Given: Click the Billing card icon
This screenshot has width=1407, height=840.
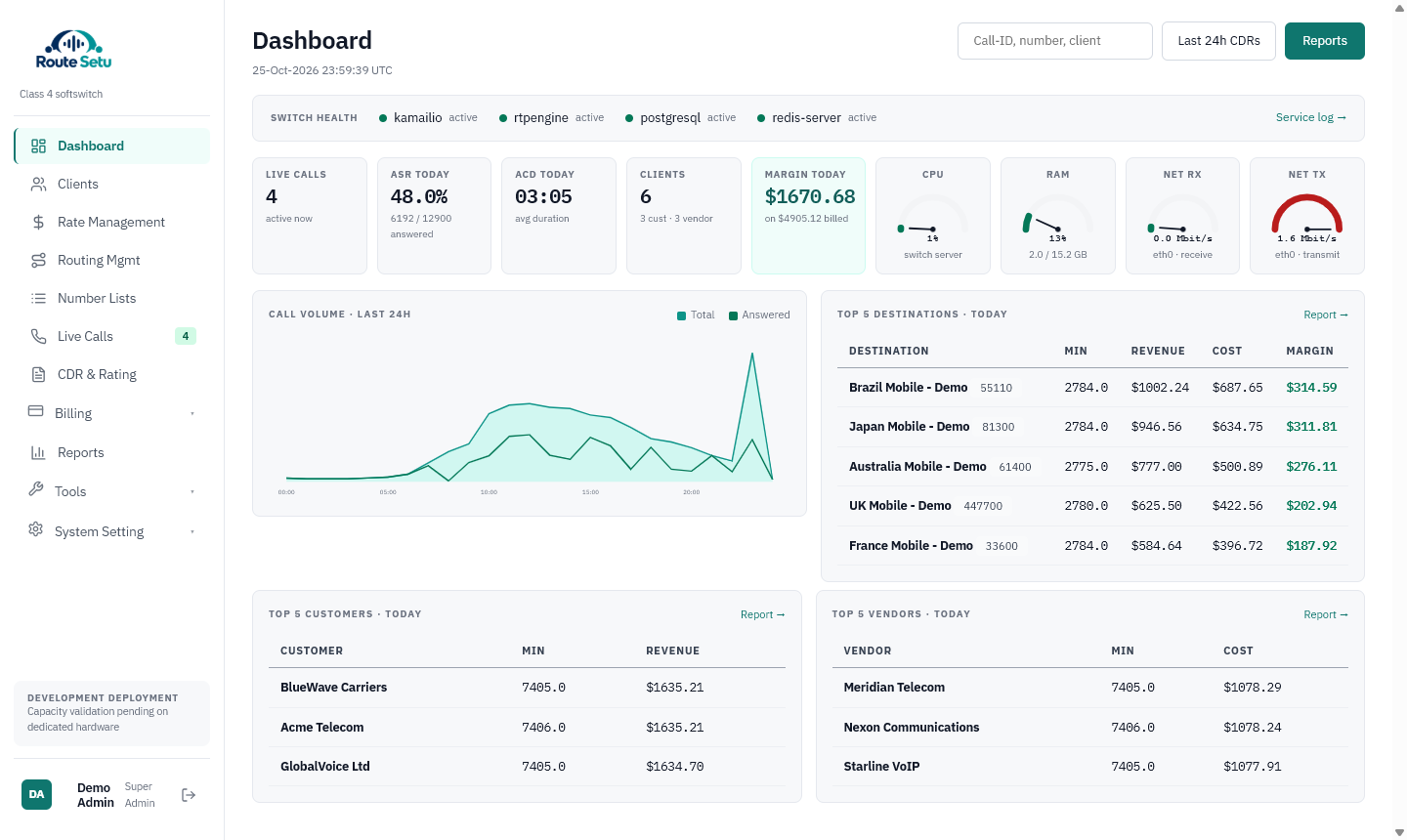Looking at the screenshot, I should (x=36, y=411).
